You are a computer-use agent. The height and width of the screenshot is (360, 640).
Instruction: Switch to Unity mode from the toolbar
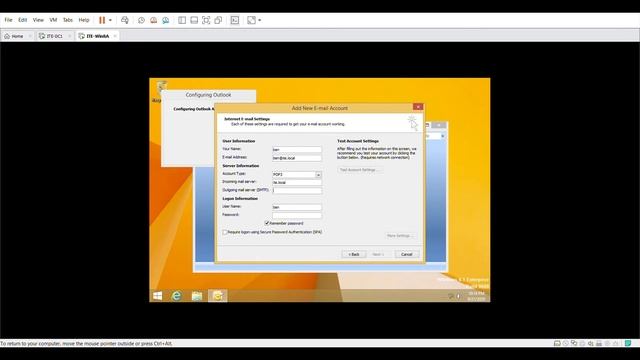[x=218, y=20]
